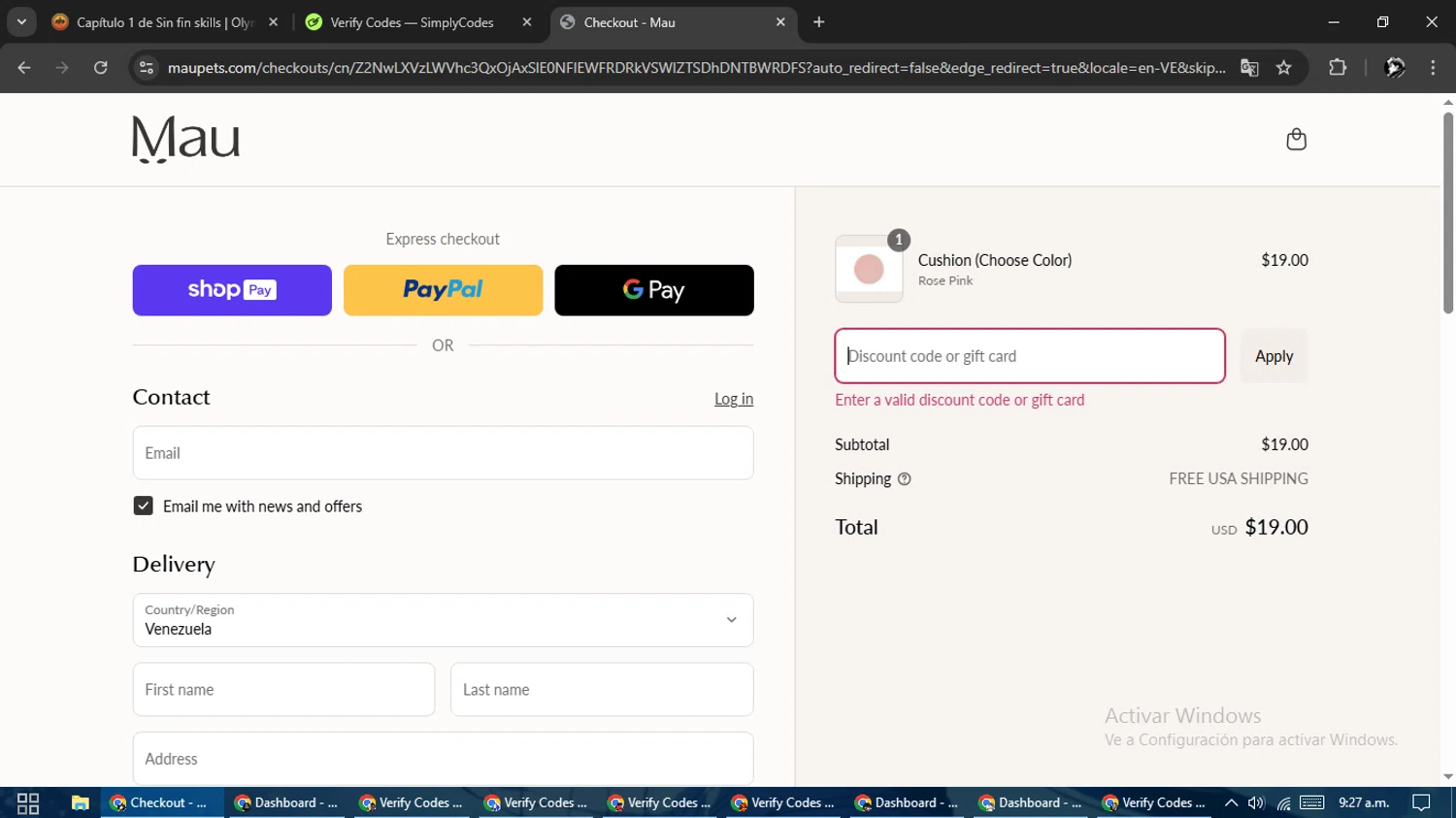Click the scrollbar down arrow
This screenshot has width=1456, height=818.
[x=1448, y=777]
